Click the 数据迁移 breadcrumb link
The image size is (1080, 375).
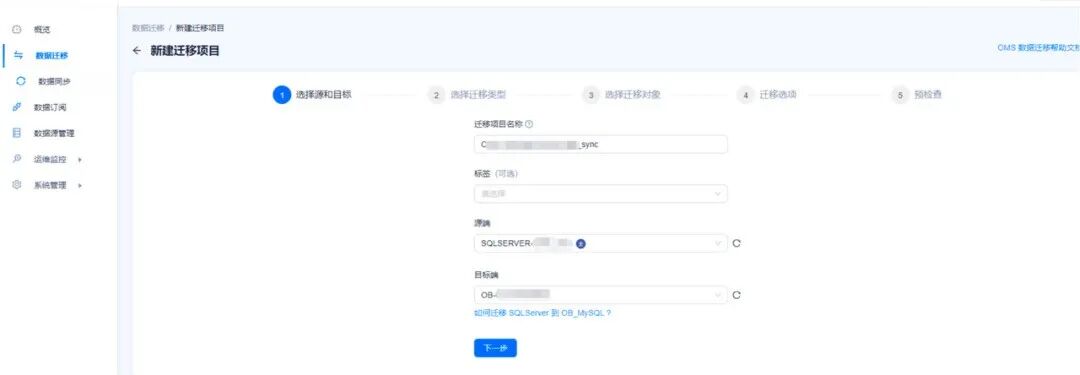click(x=148, y=28)
